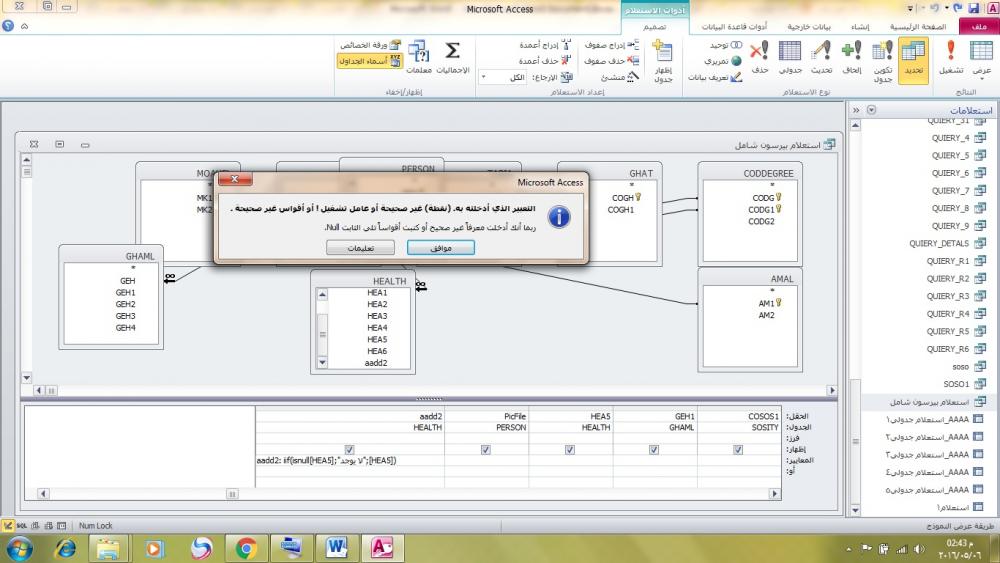Uncheck the Show box under HEA5 column
Image resolution: width=1000 pixels, height=563 pixels.
click(570, 450)
